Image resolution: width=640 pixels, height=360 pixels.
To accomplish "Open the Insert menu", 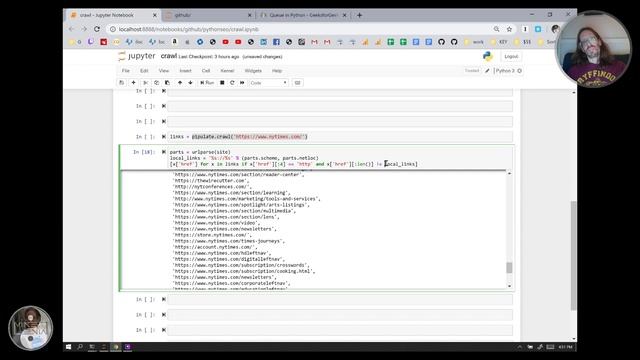I will coord(185,71).
